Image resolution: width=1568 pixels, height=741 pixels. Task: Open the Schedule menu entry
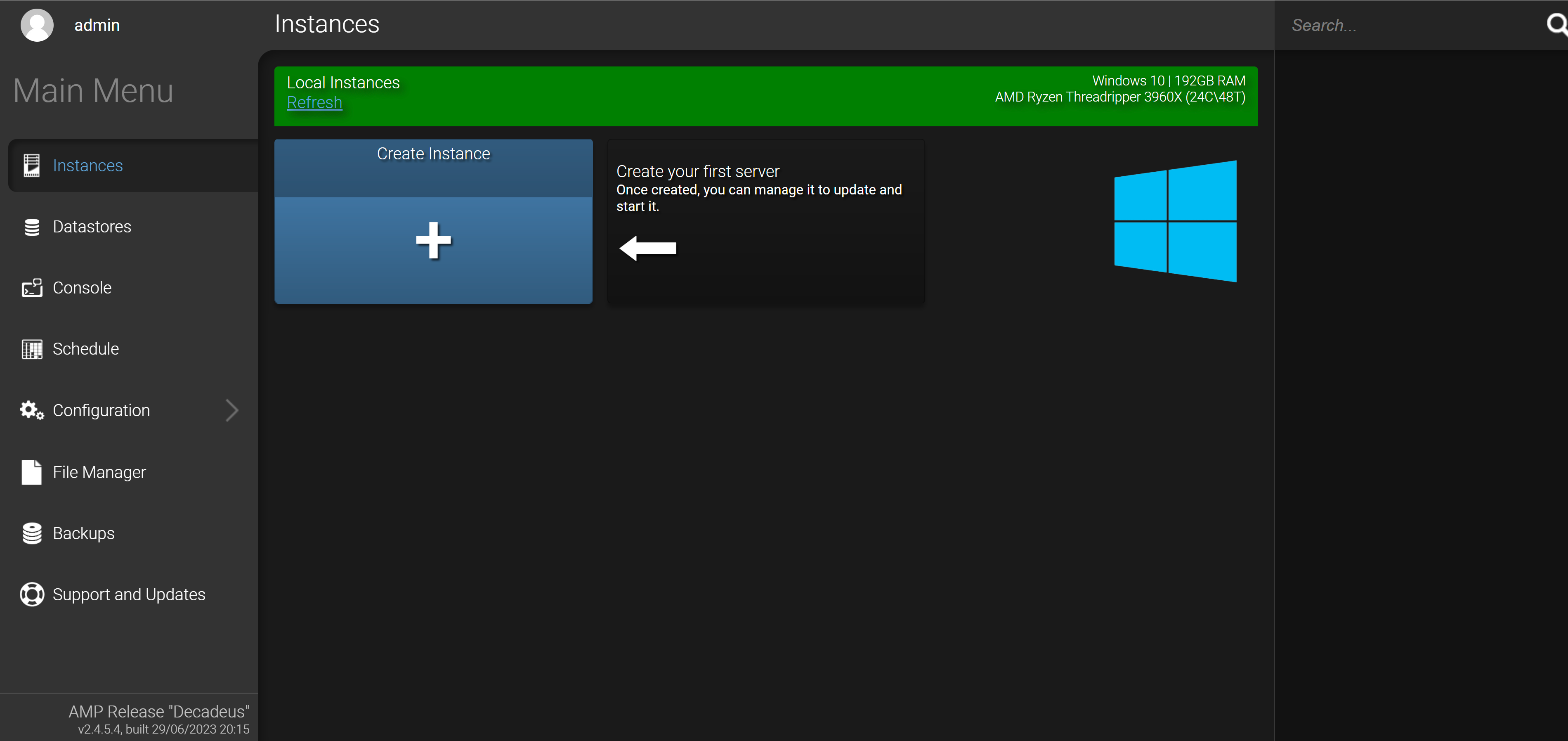click(x=86, y=349)
